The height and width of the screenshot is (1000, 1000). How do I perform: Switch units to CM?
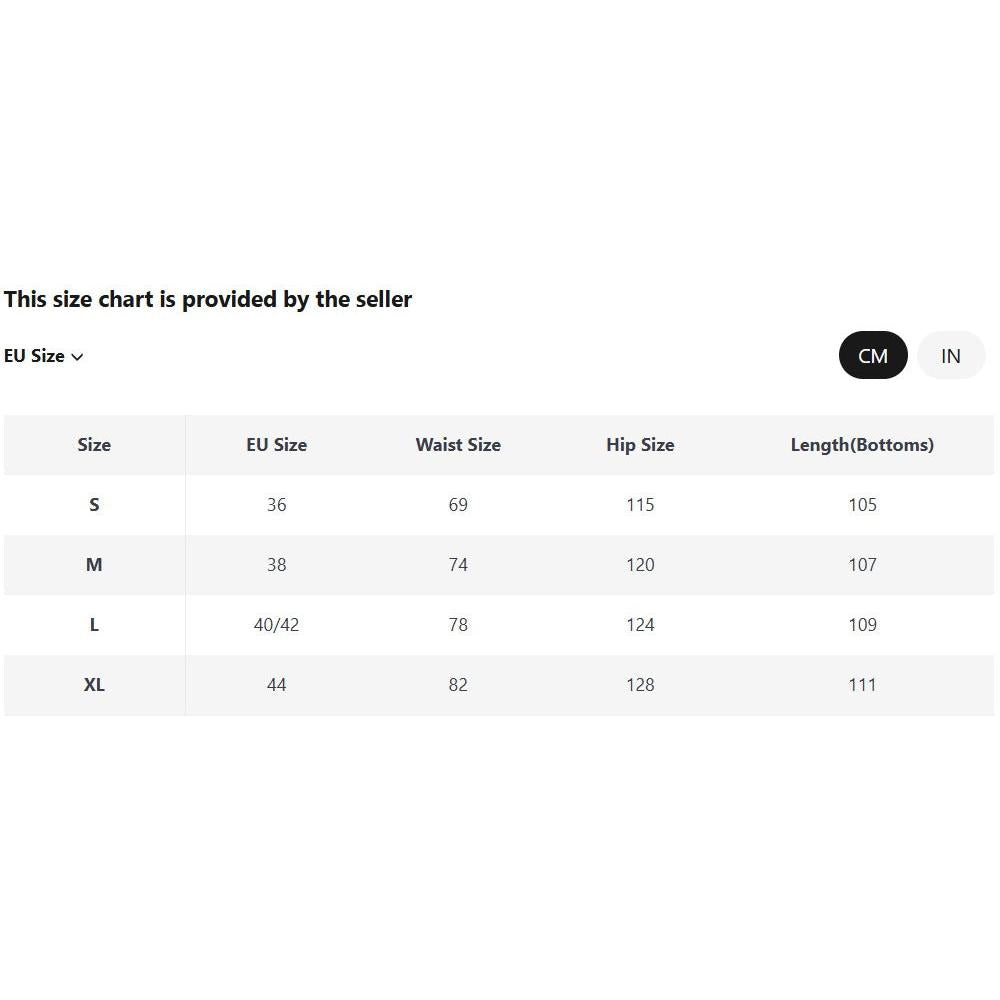point(872,355)
